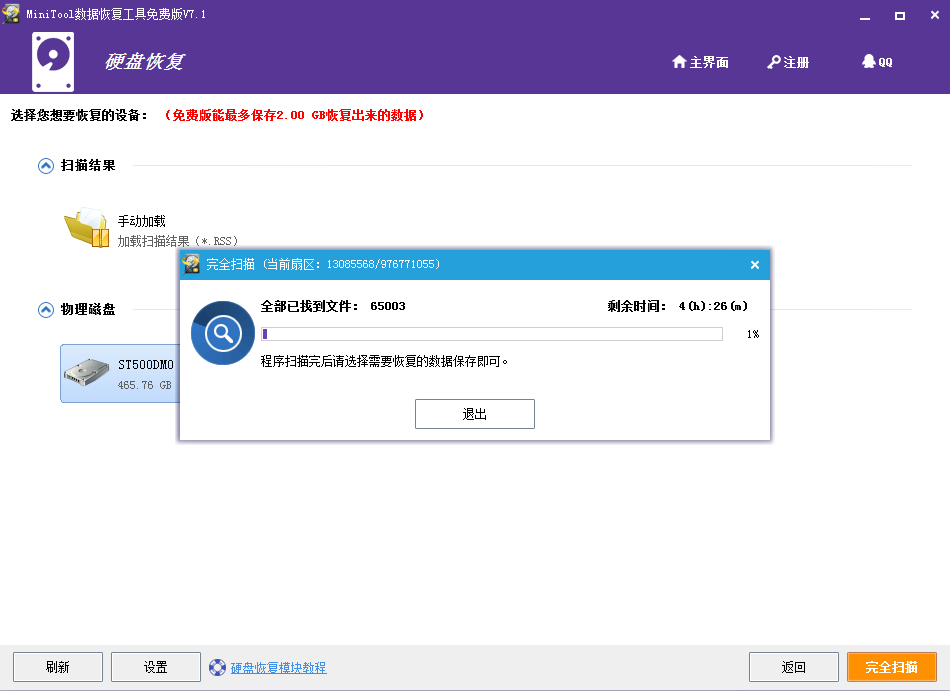Open the QQ contact option
Screen dimensions: 950x691
pos(877,62)
